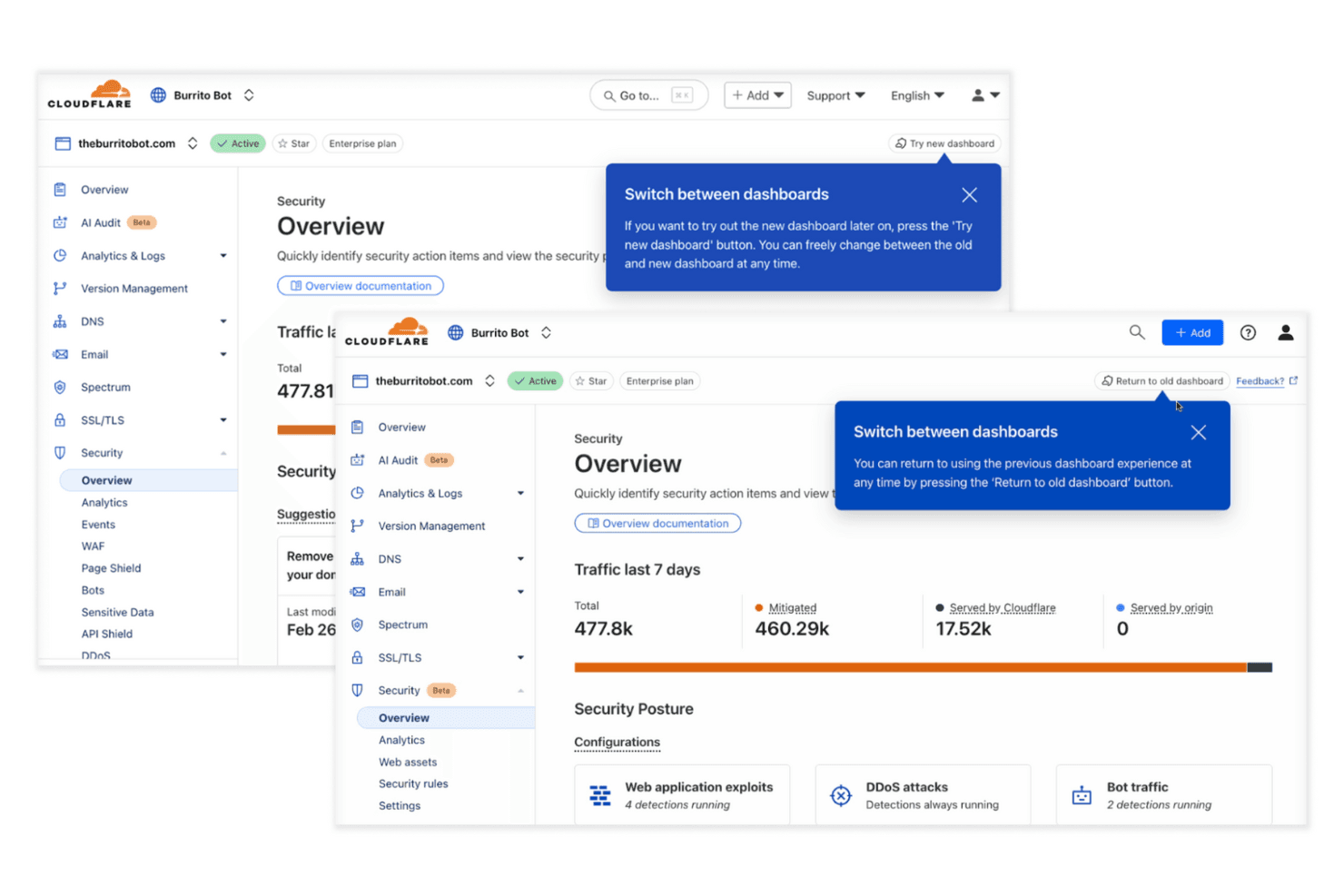Image resolution: width=1344 pixels, height=896 pixels.
Task: Click the Analytics & Logs clock icon in the old sidebar
Action: pos(60,256)
